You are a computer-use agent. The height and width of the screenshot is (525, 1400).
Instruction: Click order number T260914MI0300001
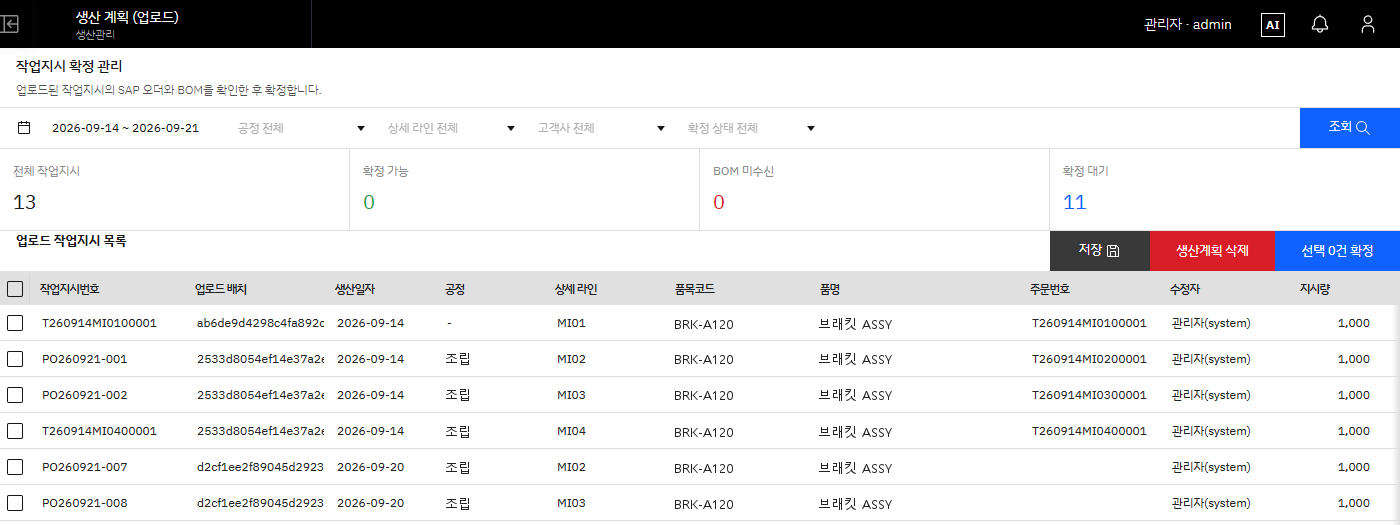[1089, 395]
